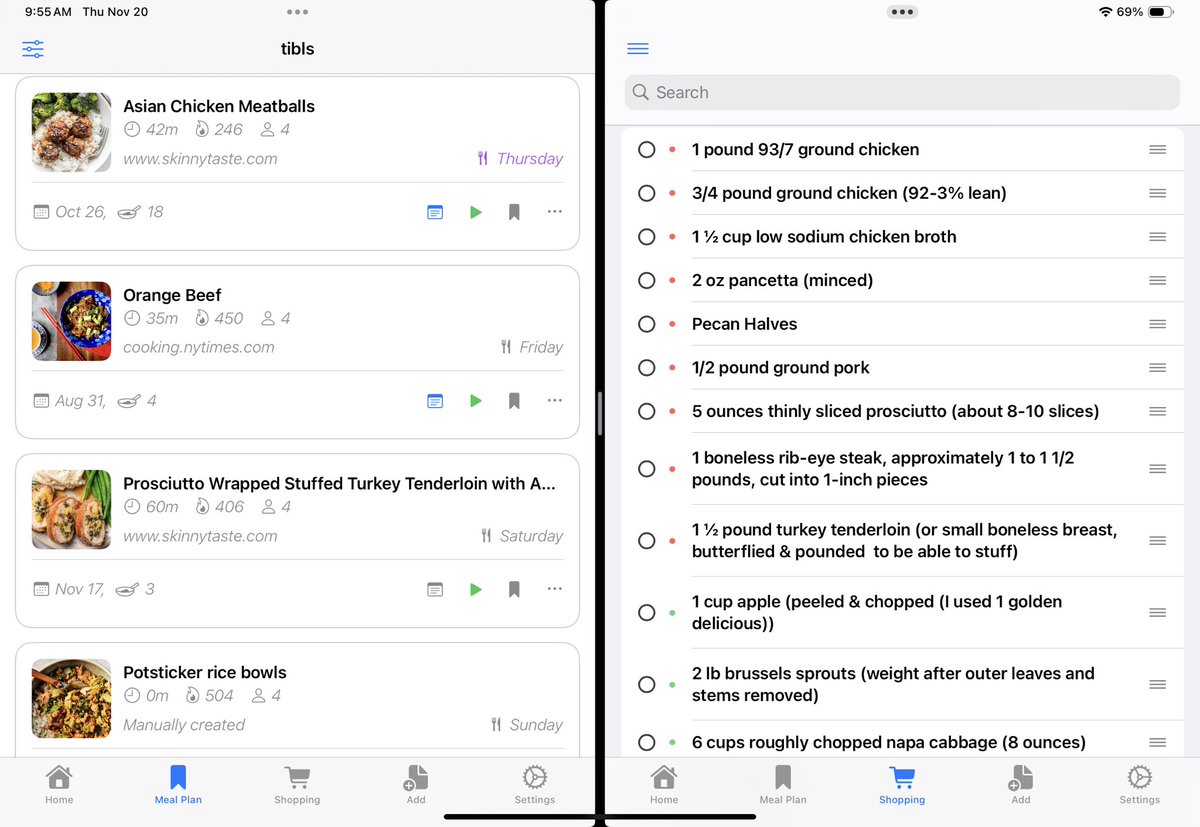Go to the Home tab in the right pane
1200x827 pixels.
pyautogui.click(x=664, y=785)
